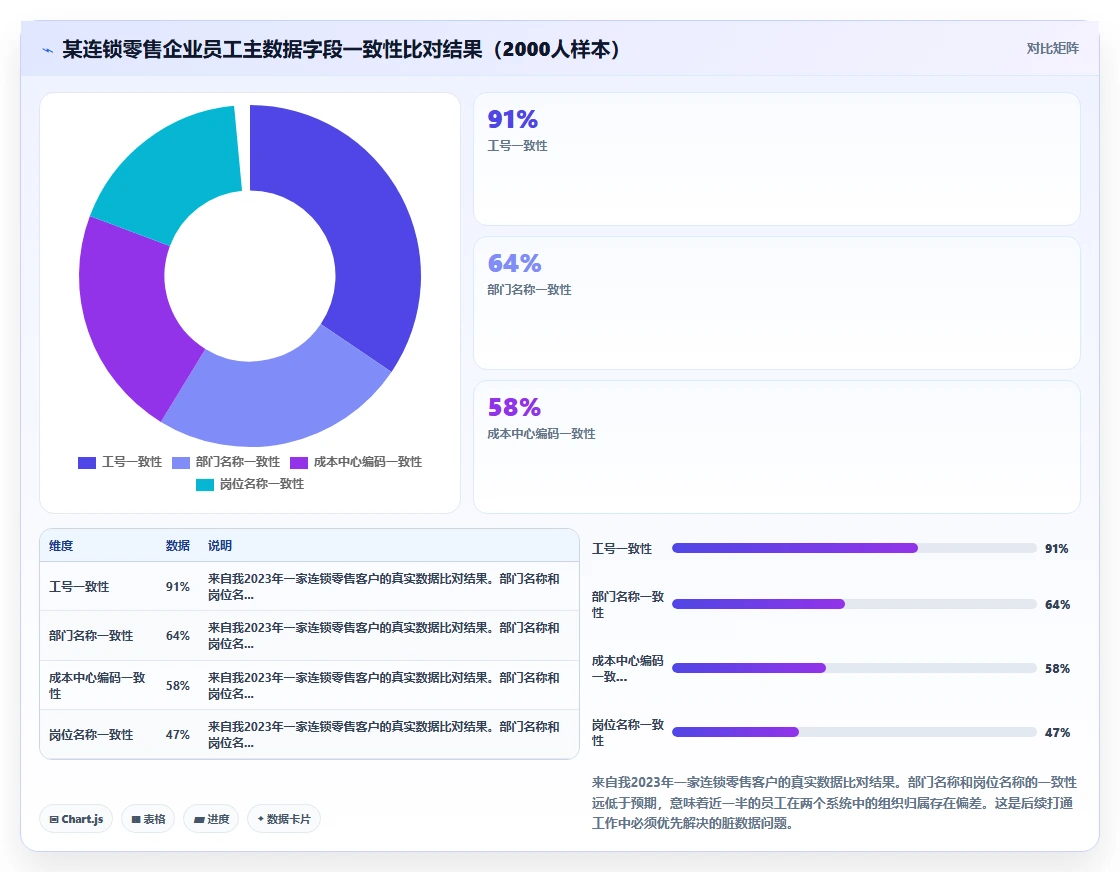Screen dimensions: 1120x872
Task: Click the 部门名称一致性 progress bar
Action: pos(854,604)
